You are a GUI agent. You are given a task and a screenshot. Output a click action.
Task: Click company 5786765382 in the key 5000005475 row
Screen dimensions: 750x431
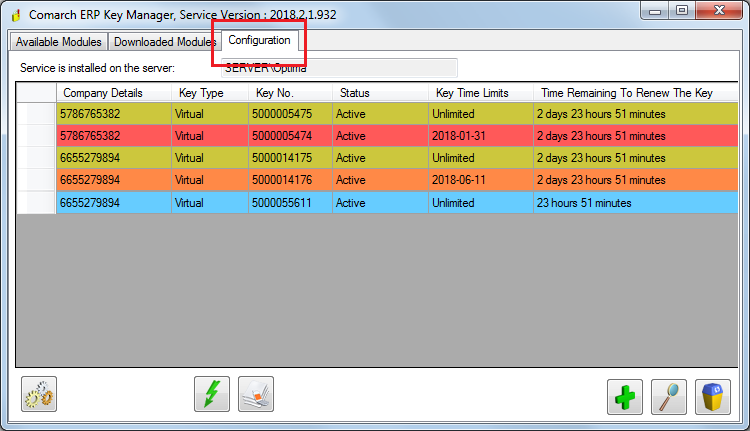114,114
